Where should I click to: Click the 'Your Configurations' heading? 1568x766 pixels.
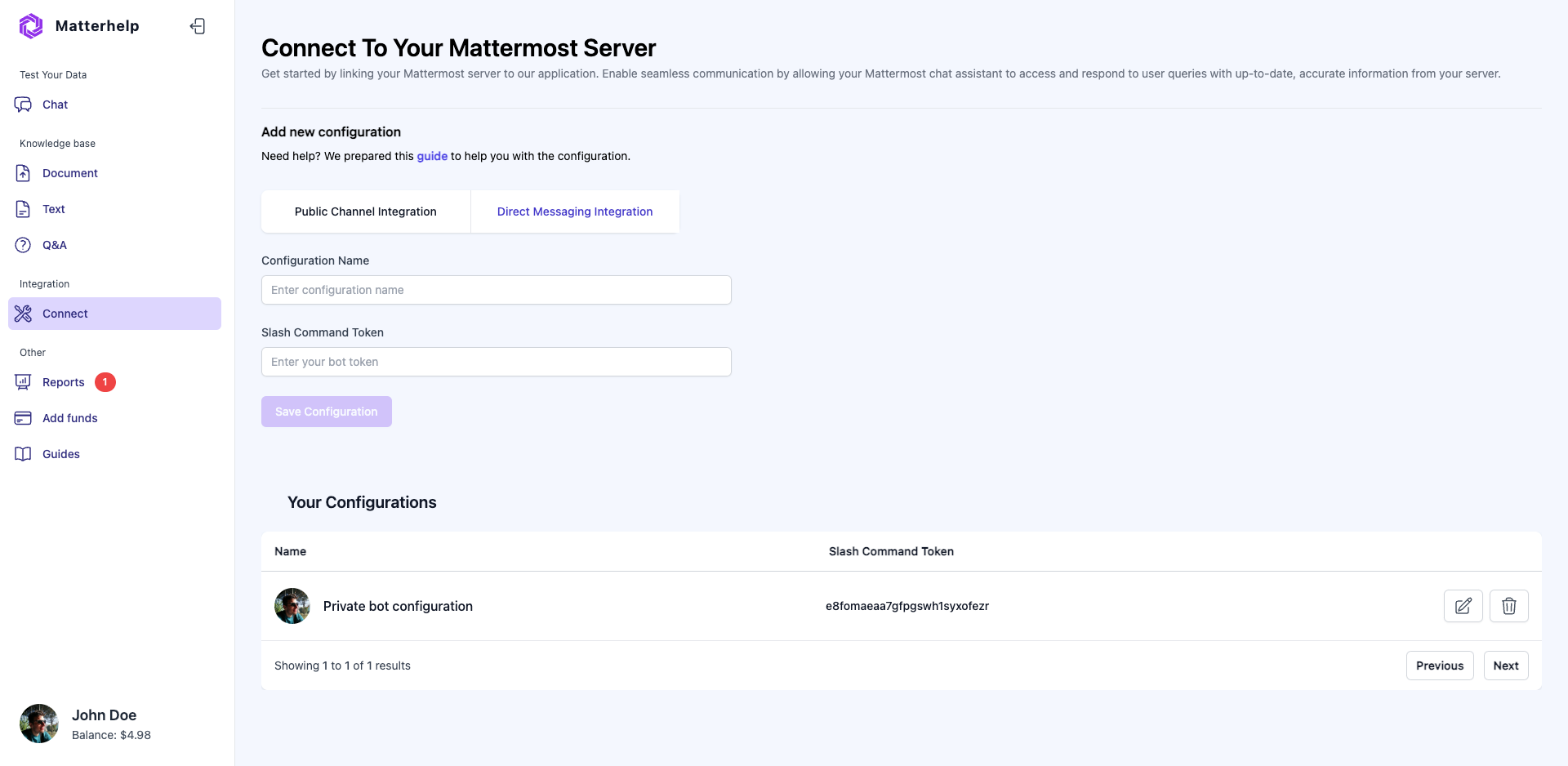pyautogui.click(x=362, y=502)
